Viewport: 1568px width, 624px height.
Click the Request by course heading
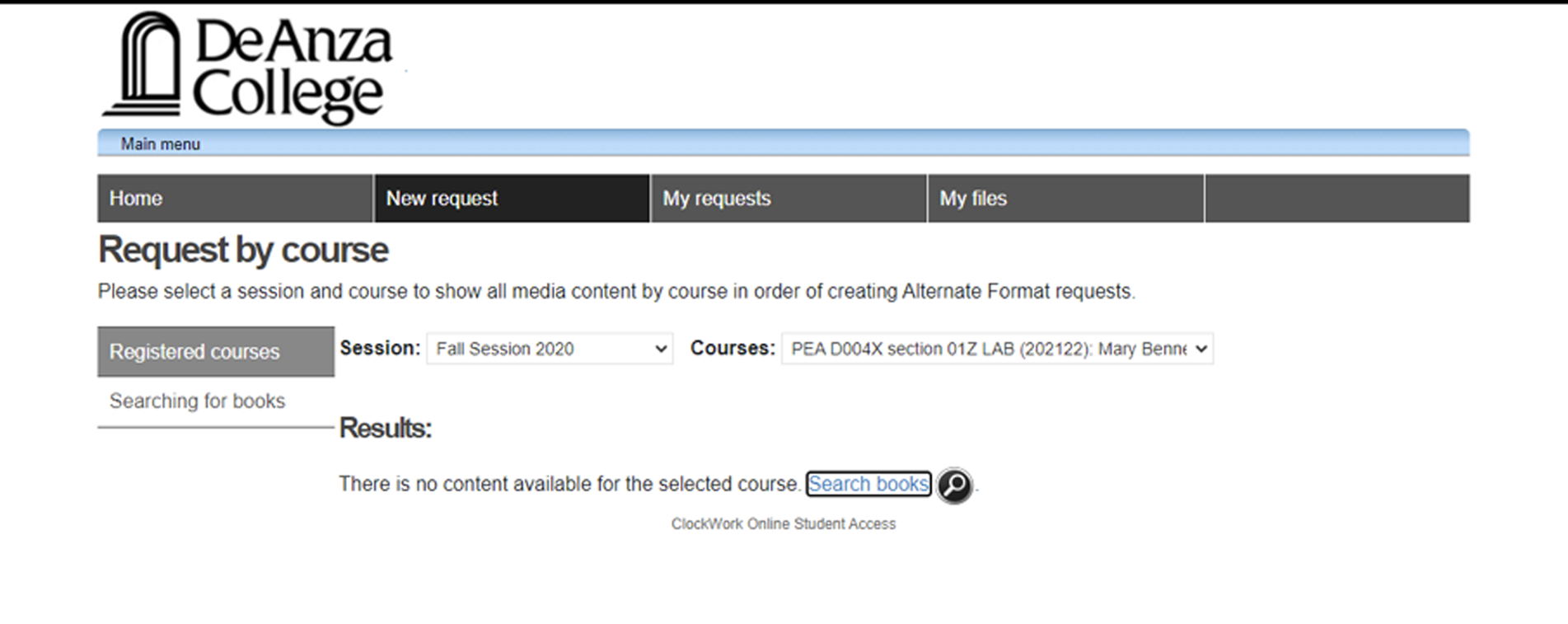pos(243,250)
